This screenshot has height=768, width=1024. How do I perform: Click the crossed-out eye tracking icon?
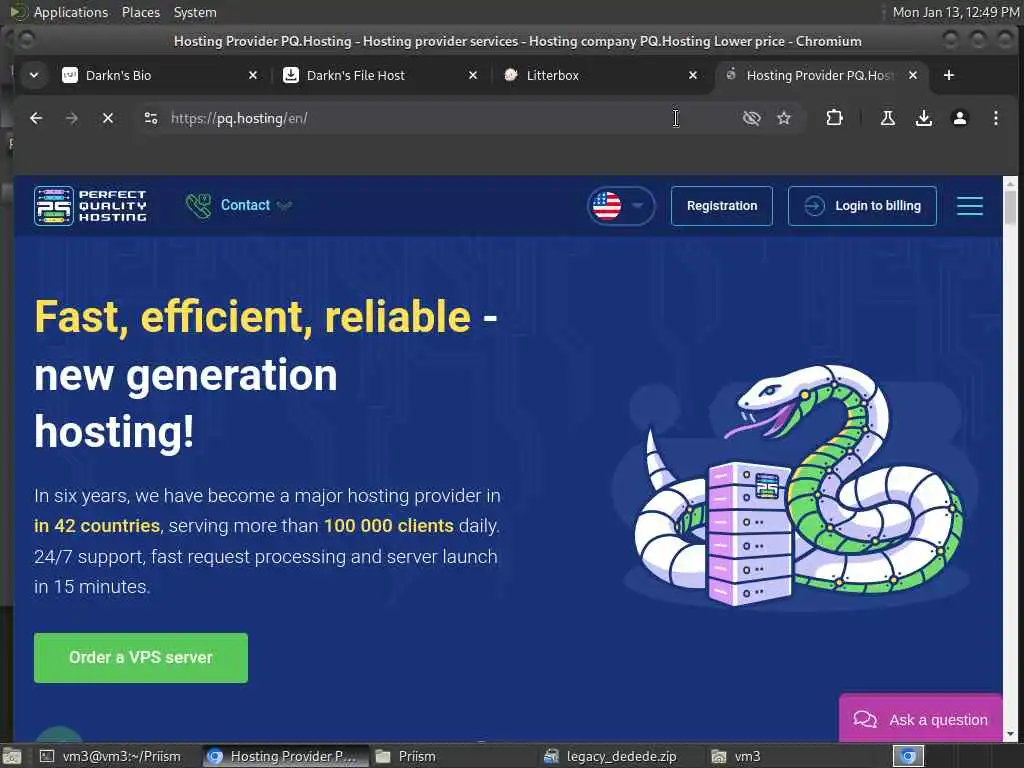click(752, 118)
